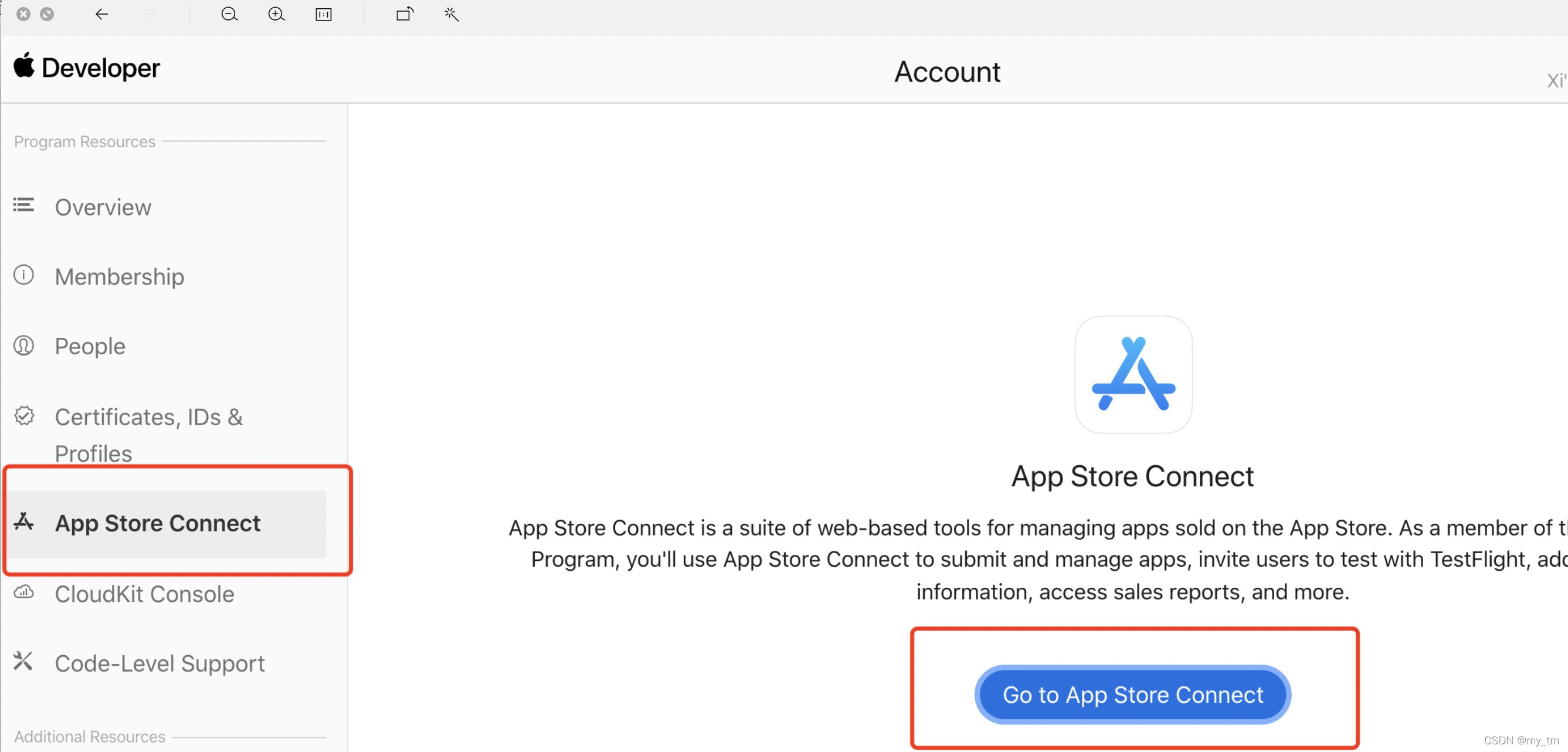Screen dimensions: 1568x752
Task: Click the Membership info icon
Action: [23, 275]
